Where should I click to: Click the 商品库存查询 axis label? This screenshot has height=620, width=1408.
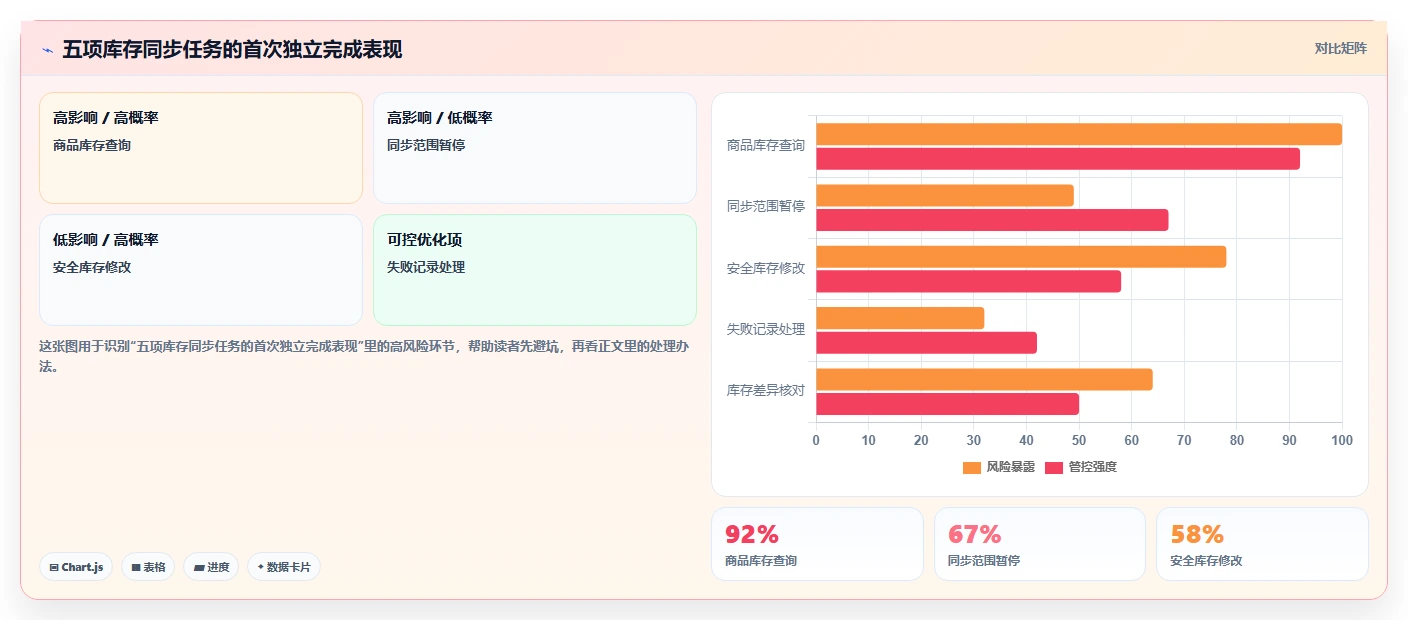pyautogui.click(x=765, y=146)
